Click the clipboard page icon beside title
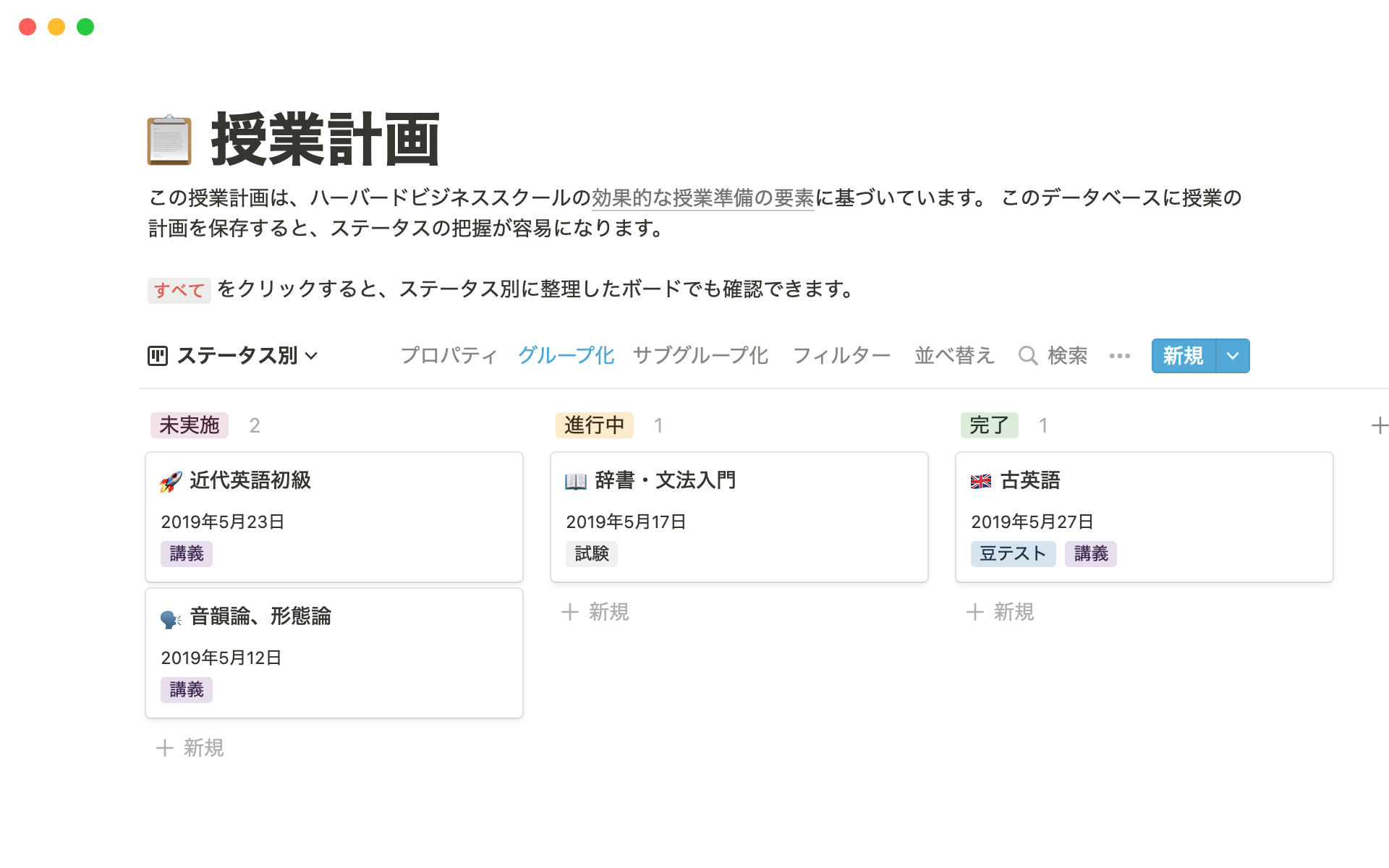The width and height of the screenshot is (1389, 868). (169, 140)
